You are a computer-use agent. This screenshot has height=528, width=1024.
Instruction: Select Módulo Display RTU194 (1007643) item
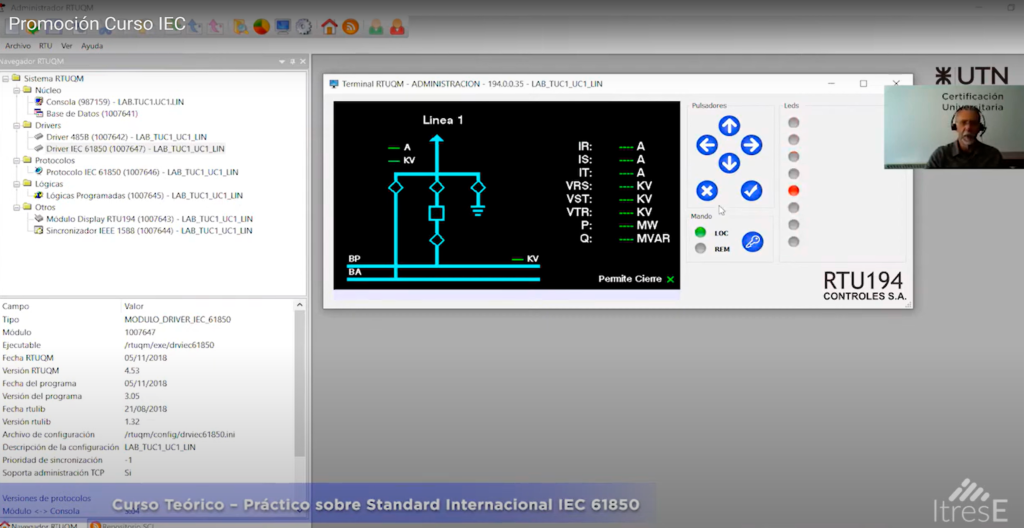(149, 219)
